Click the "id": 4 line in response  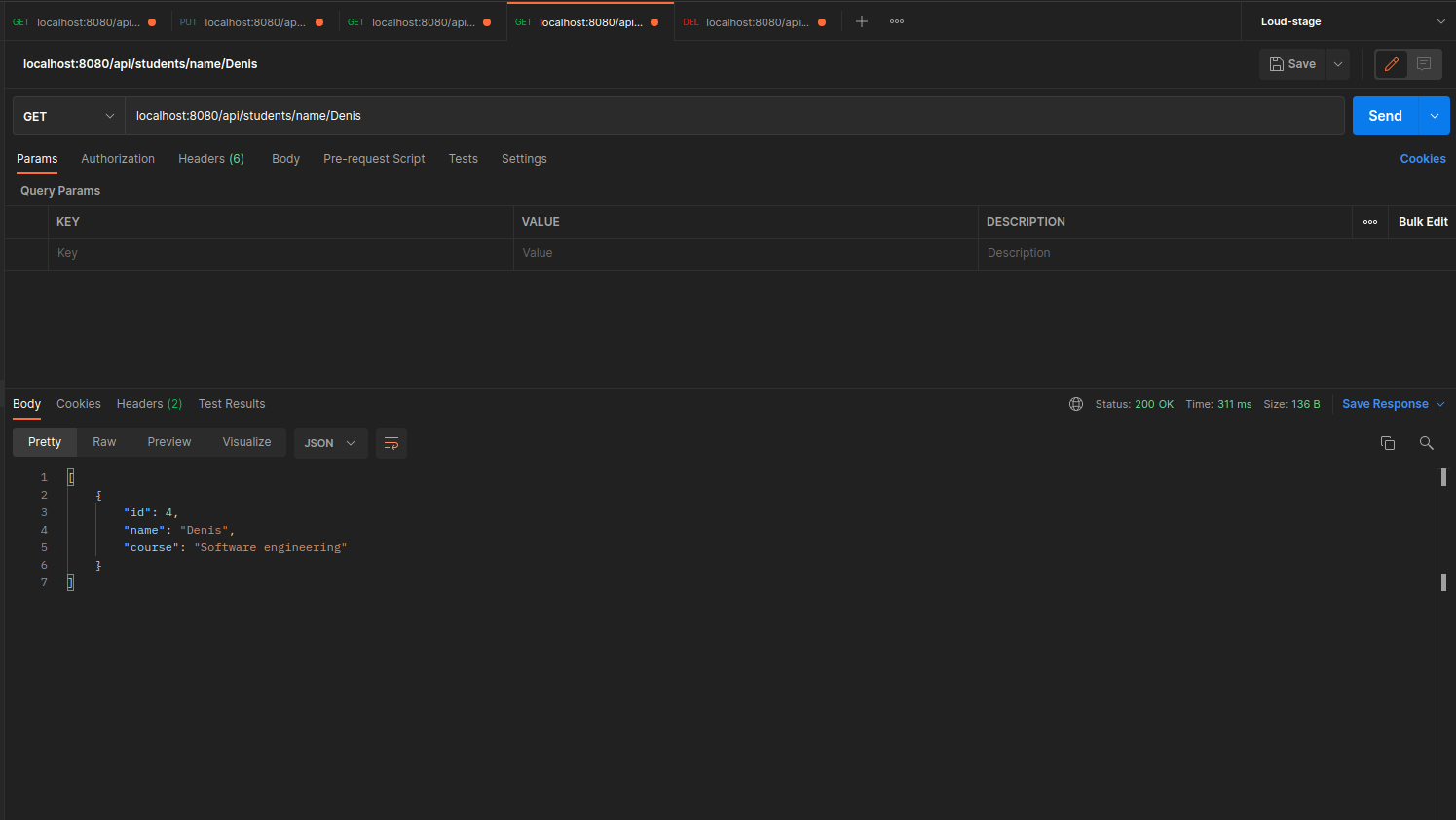(x=151, y=512)
